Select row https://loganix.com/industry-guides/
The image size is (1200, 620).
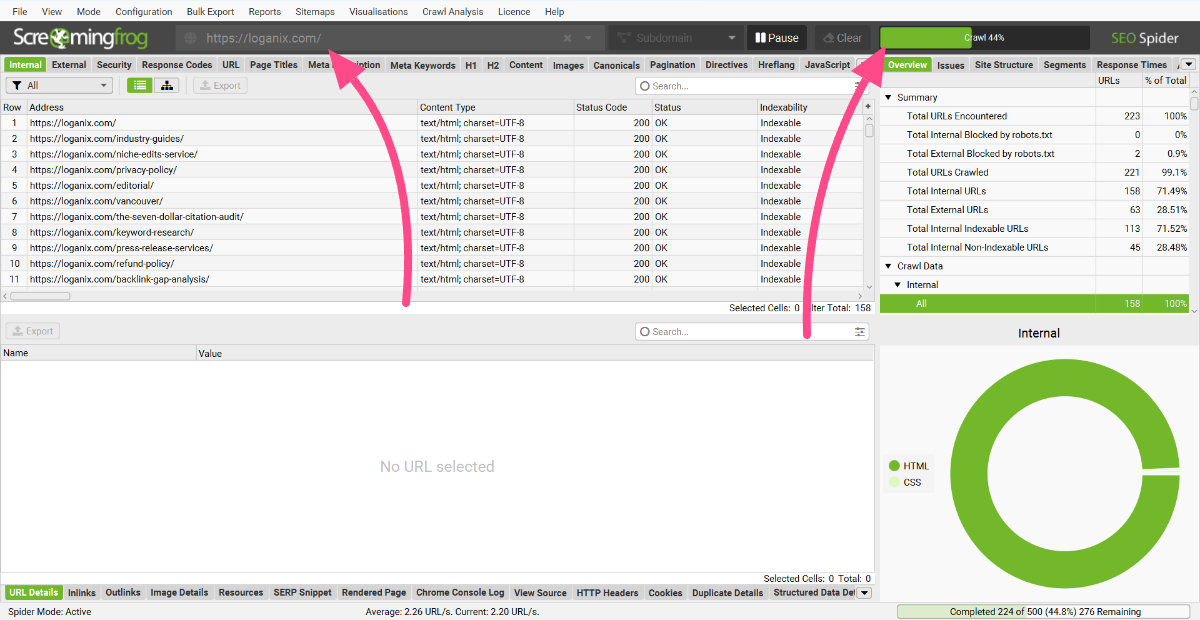coord(432,138)
